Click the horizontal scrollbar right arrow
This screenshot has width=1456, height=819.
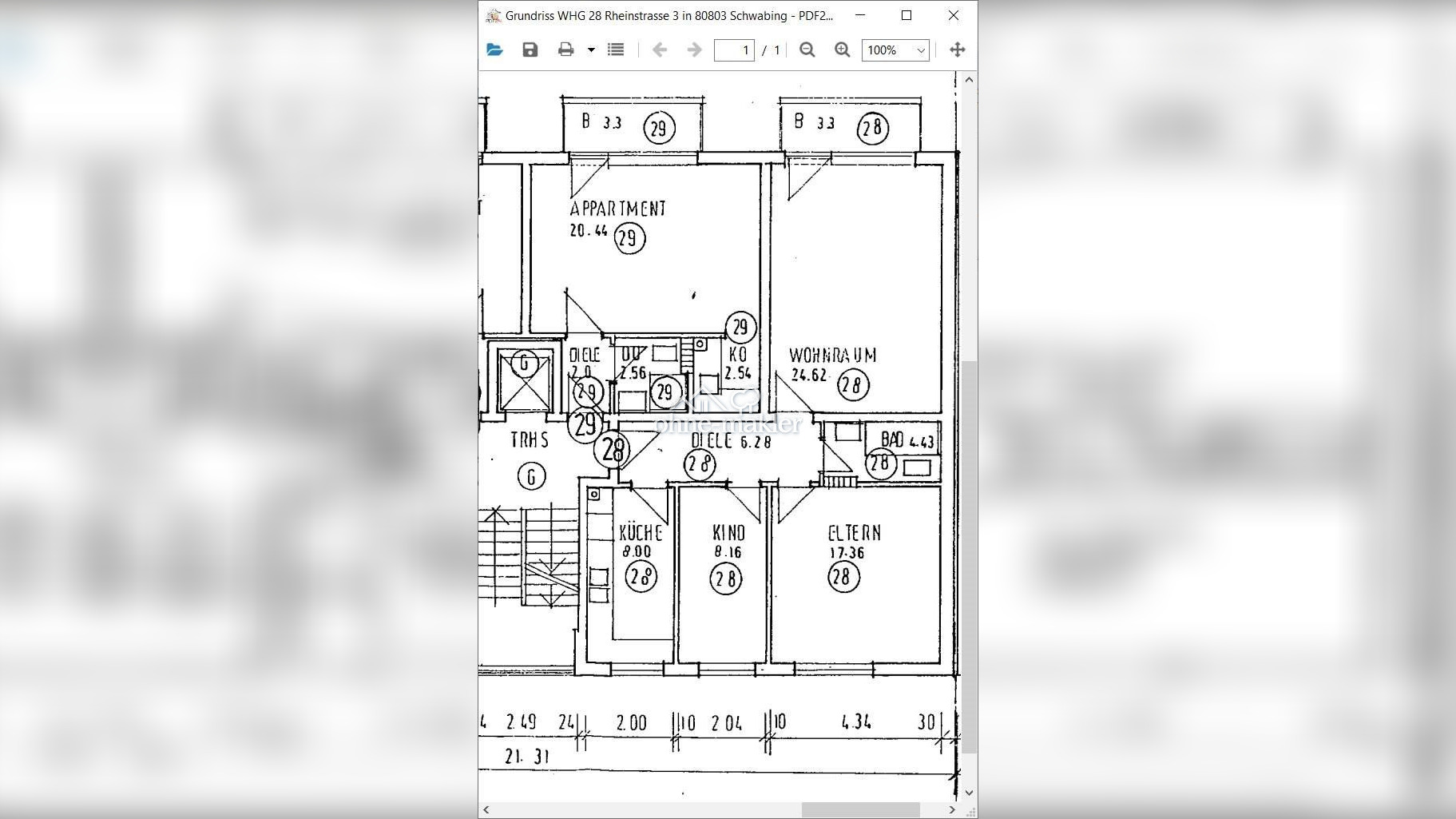952,810
